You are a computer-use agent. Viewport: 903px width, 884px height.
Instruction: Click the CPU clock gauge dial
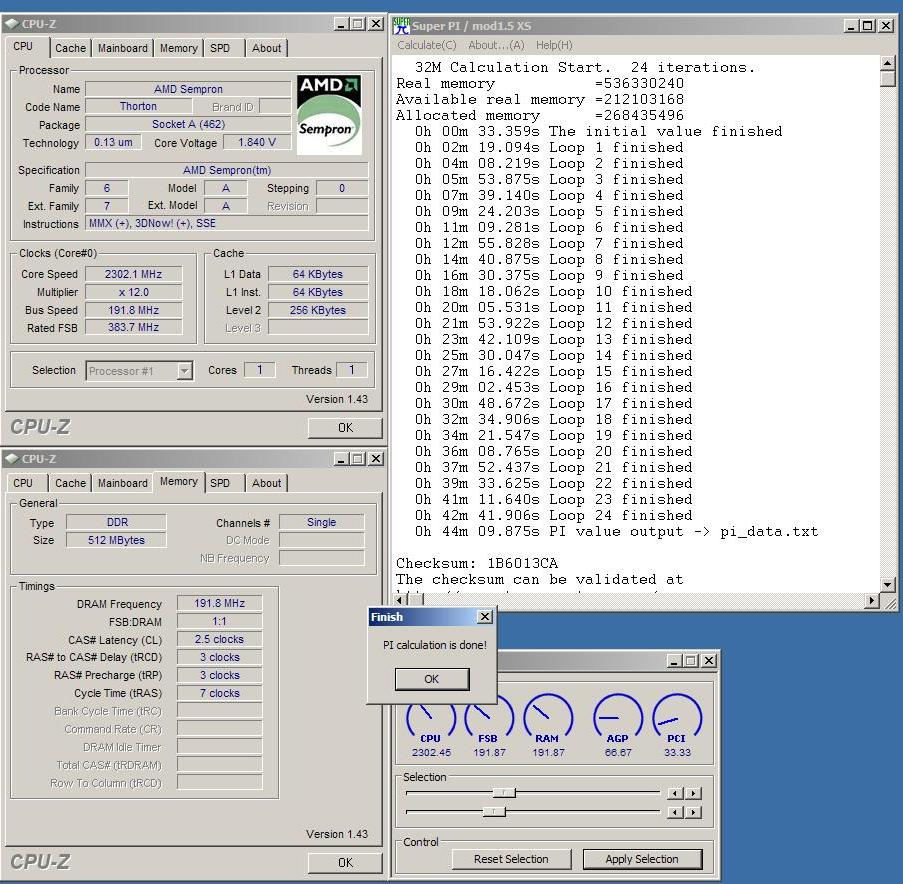[430, 717]
